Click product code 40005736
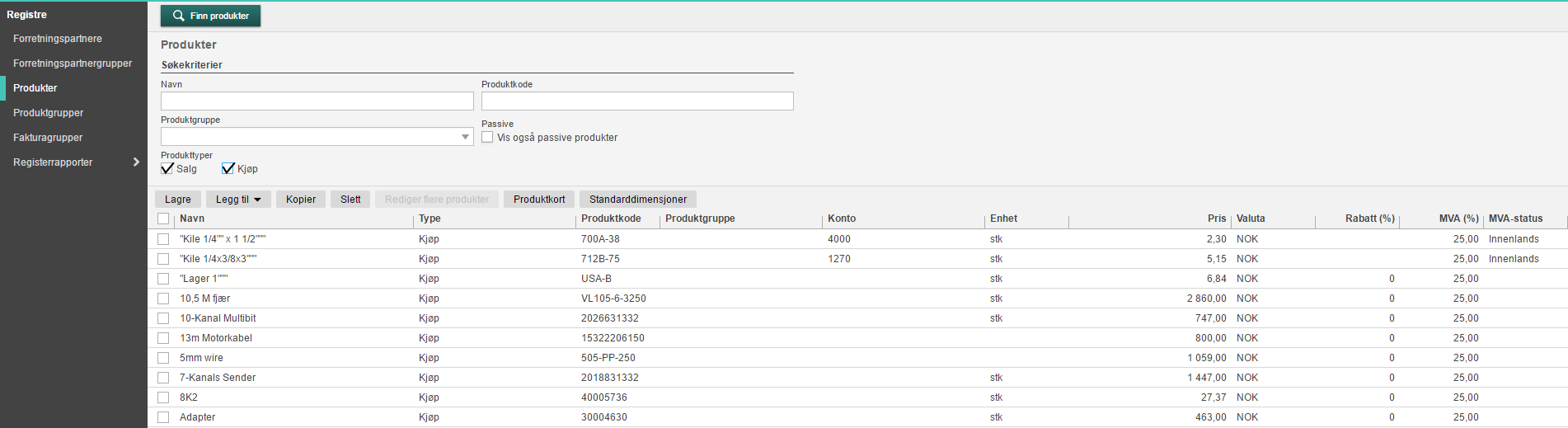The height and width of the screenshot is (428, 1568). [604, 397]
